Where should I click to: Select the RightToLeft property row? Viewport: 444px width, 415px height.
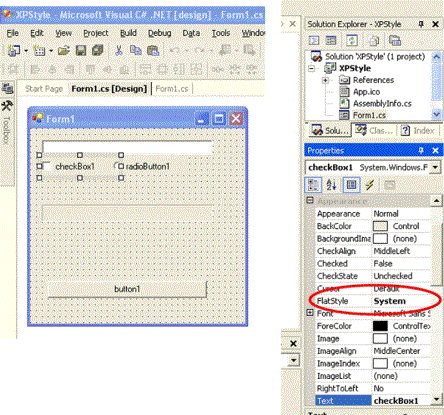coord(373,388)
